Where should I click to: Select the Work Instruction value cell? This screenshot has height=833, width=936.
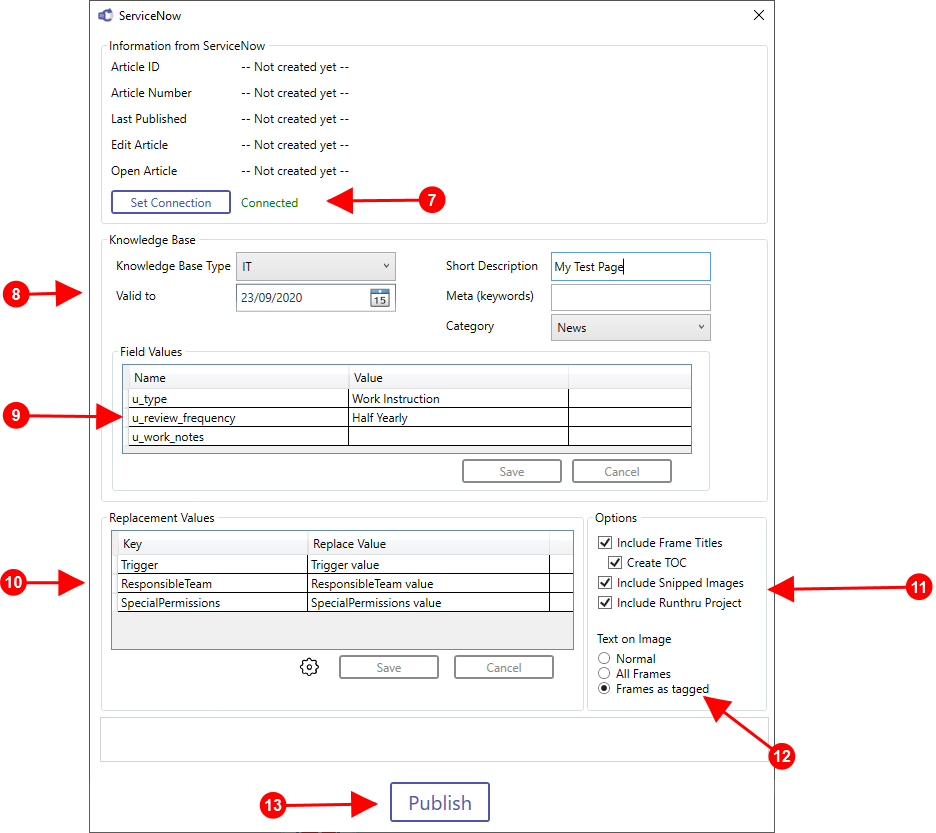[x=458, y=399]
